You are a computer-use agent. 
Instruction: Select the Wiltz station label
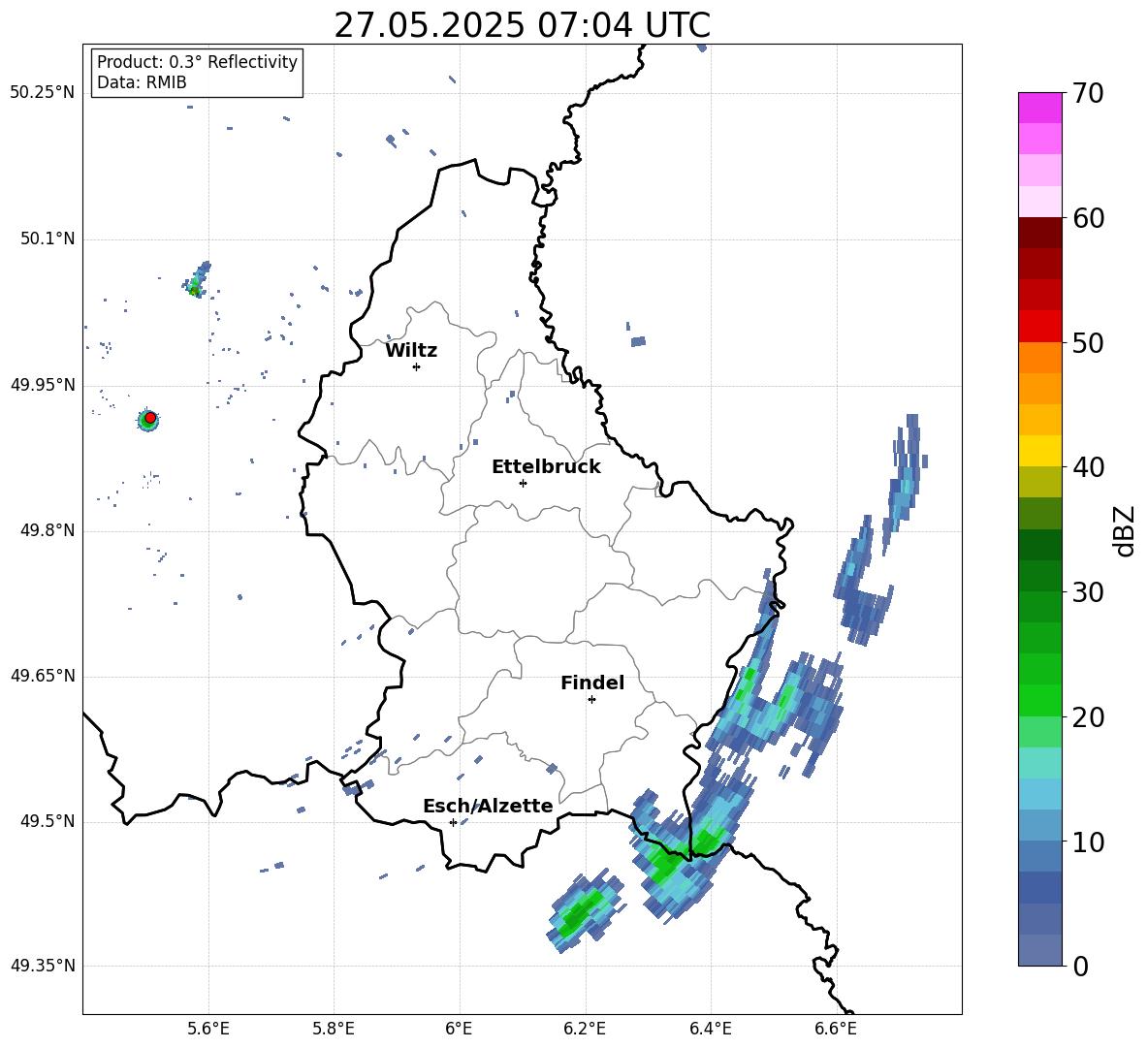411,351
